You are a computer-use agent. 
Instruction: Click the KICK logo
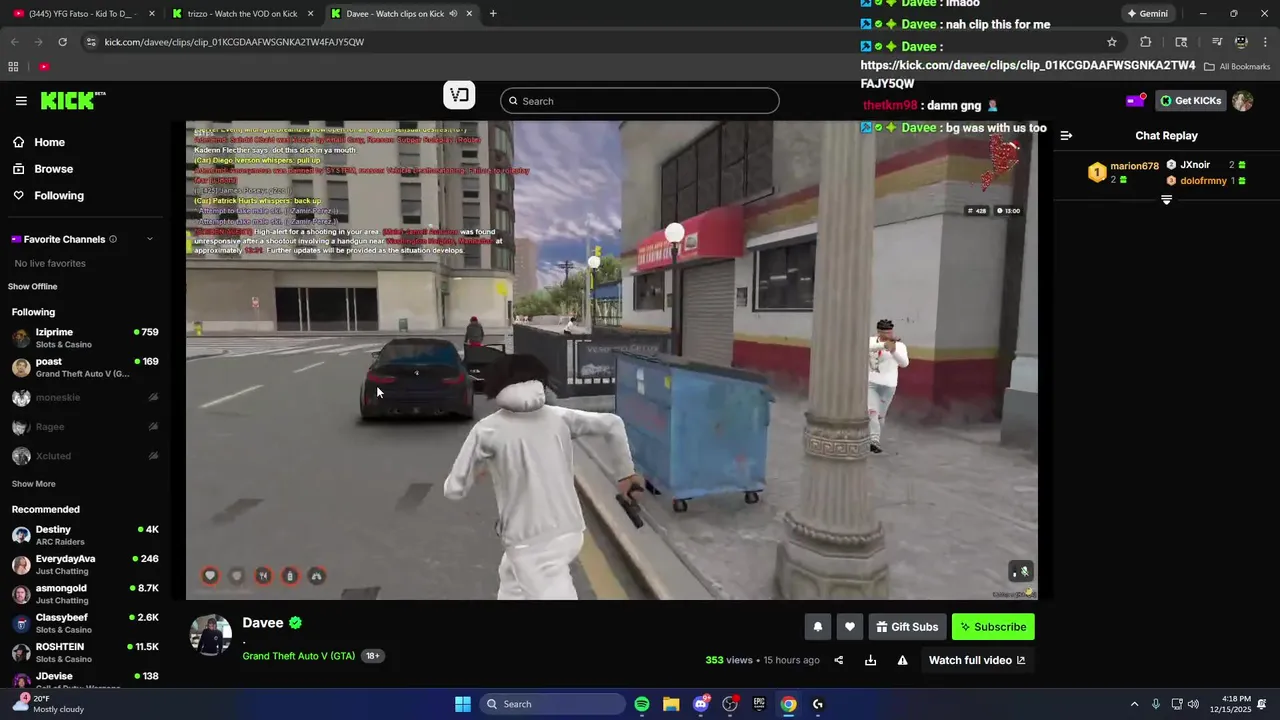point(72,101)
